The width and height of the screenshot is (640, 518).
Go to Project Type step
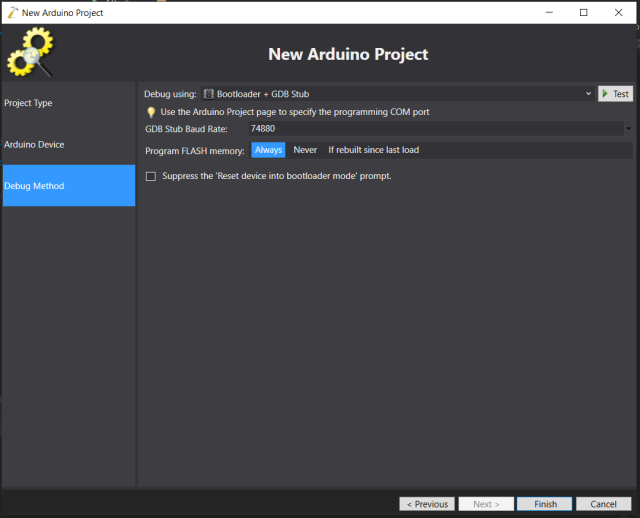click(x=69, y=103)
